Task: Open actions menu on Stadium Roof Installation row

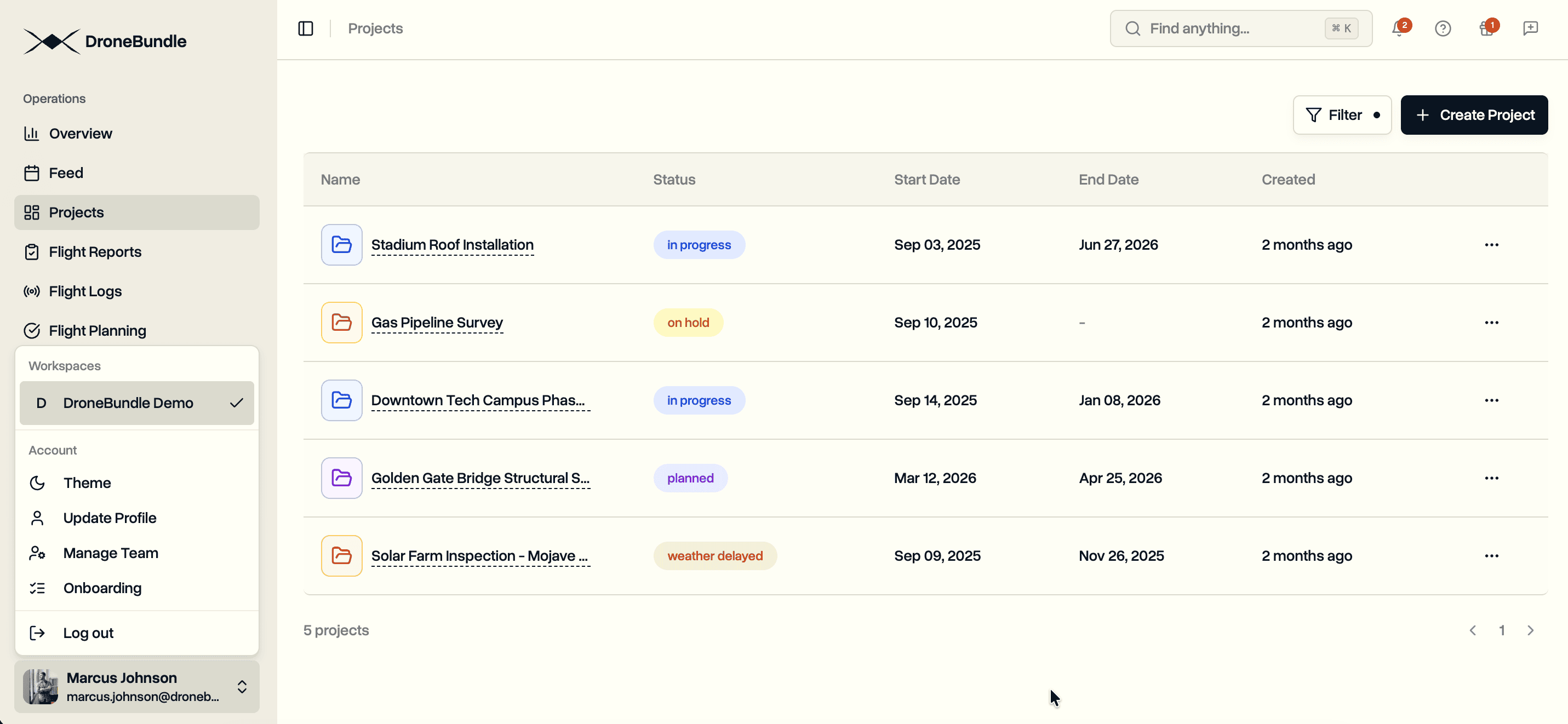Action: [x=1492, y=245]
